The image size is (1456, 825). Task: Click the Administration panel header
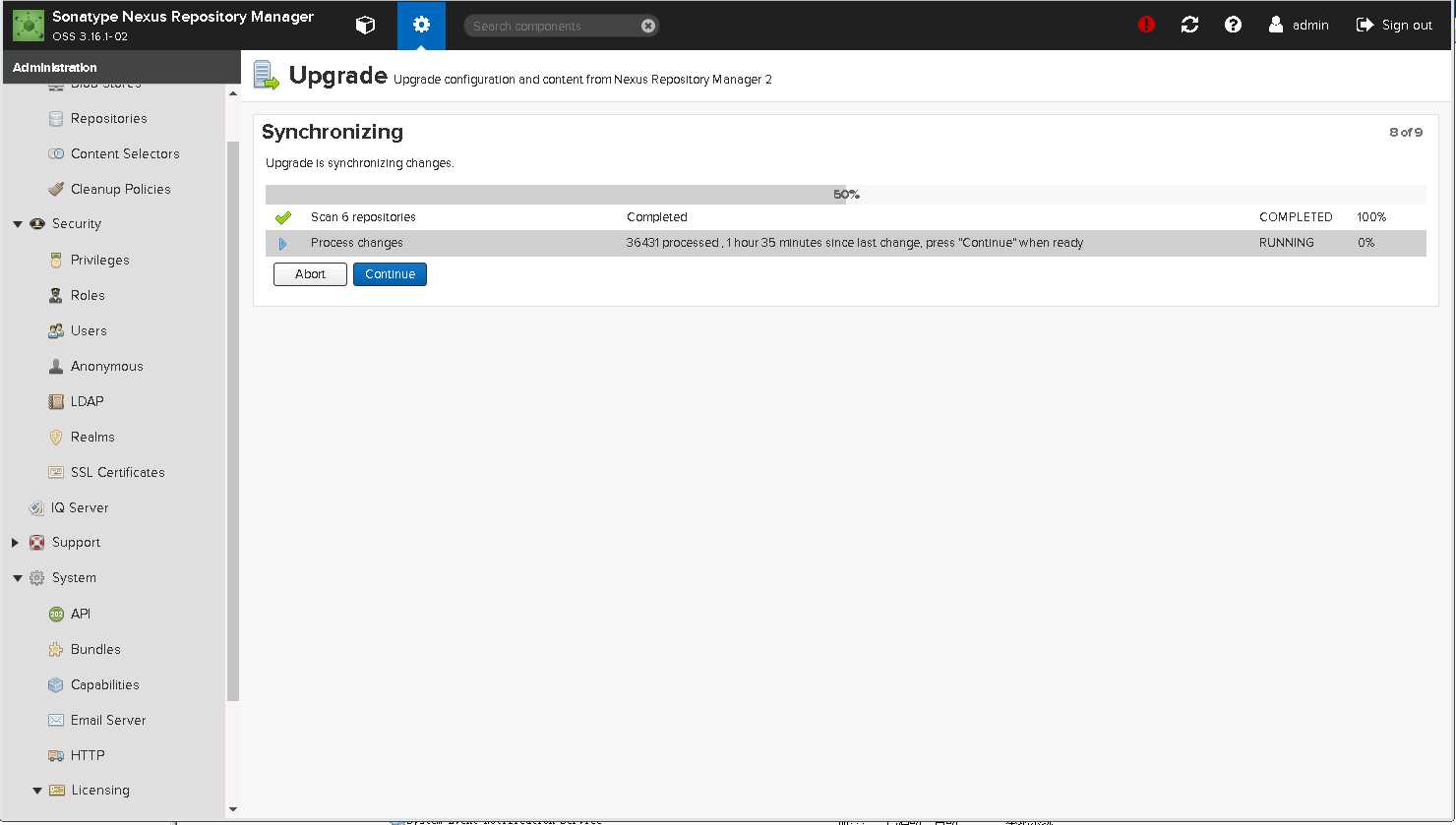point(120,67)
